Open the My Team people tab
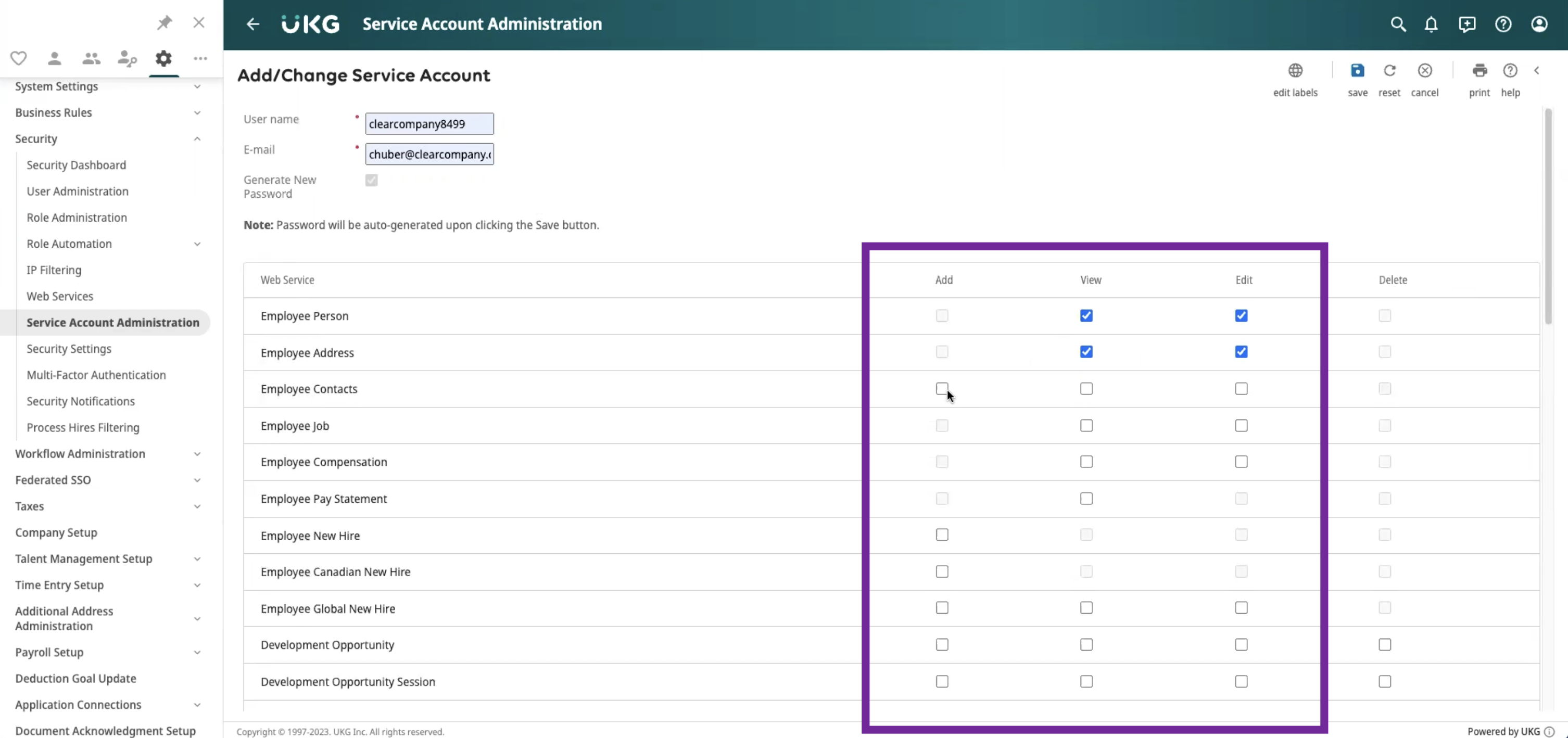Screen dimensions: 1568x738 tap(91, 58)
